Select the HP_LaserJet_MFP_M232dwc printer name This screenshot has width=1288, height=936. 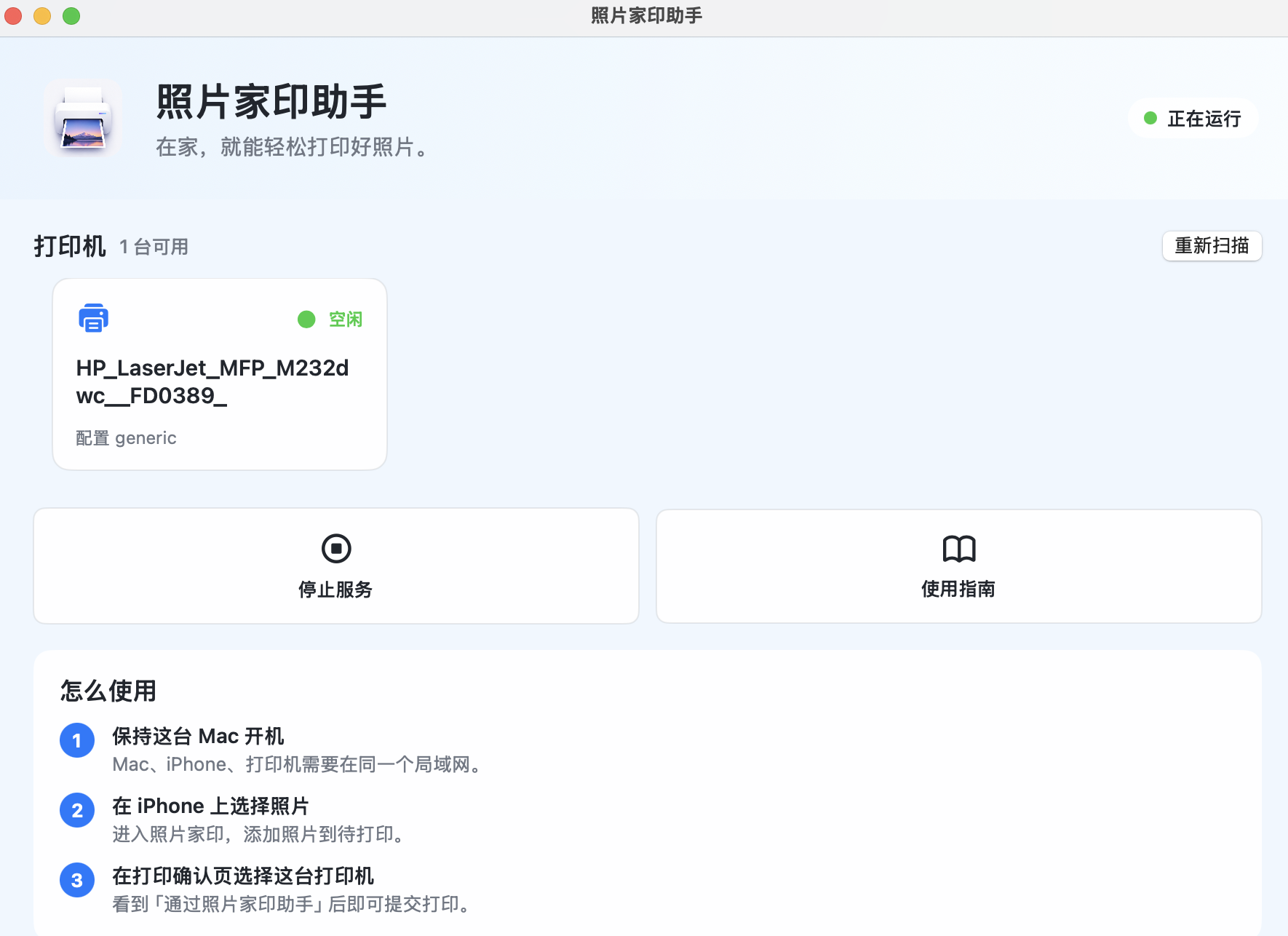tap(212, 381)
